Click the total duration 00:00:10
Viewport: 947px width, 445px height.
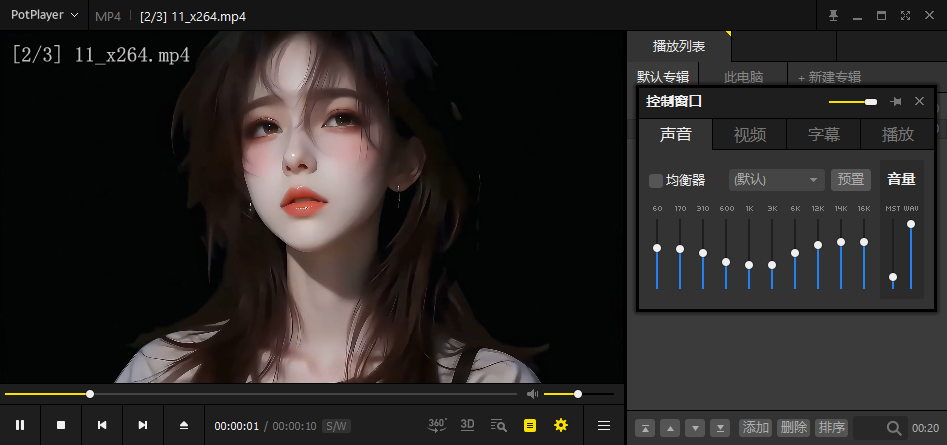(x=294, y=426)
